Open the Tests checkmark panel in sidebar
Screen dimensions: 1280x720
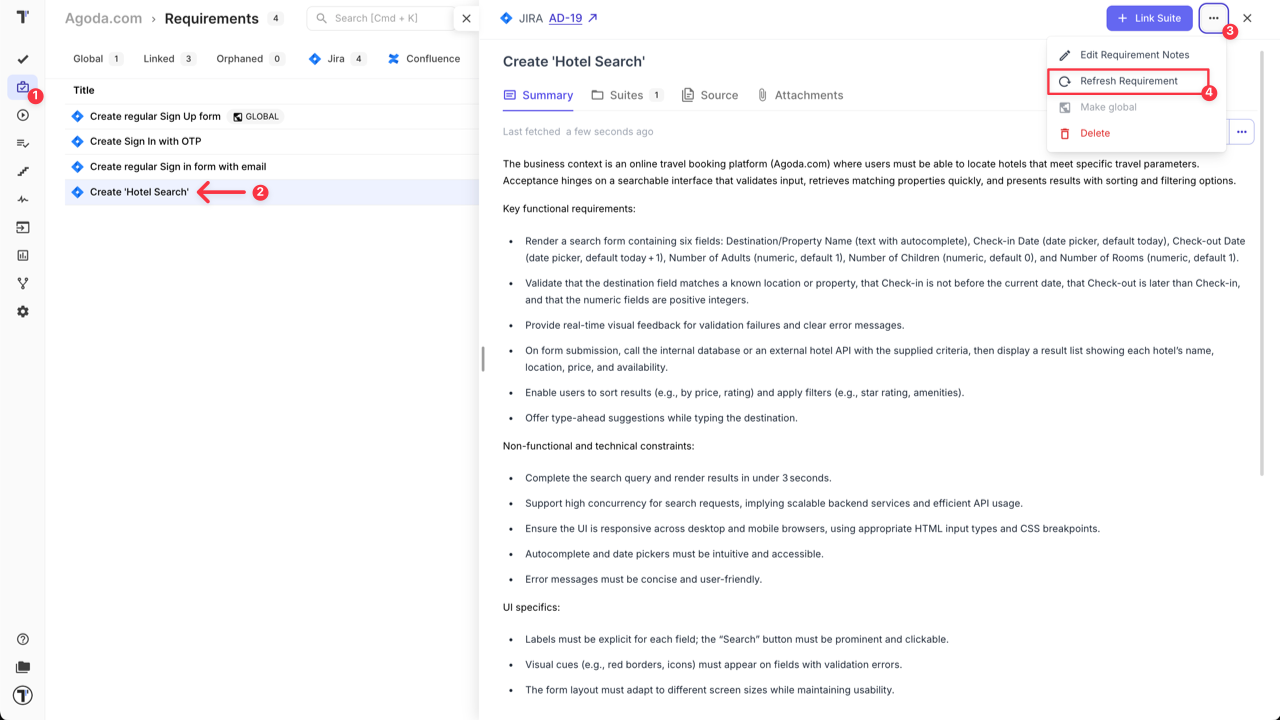point(22,59)
